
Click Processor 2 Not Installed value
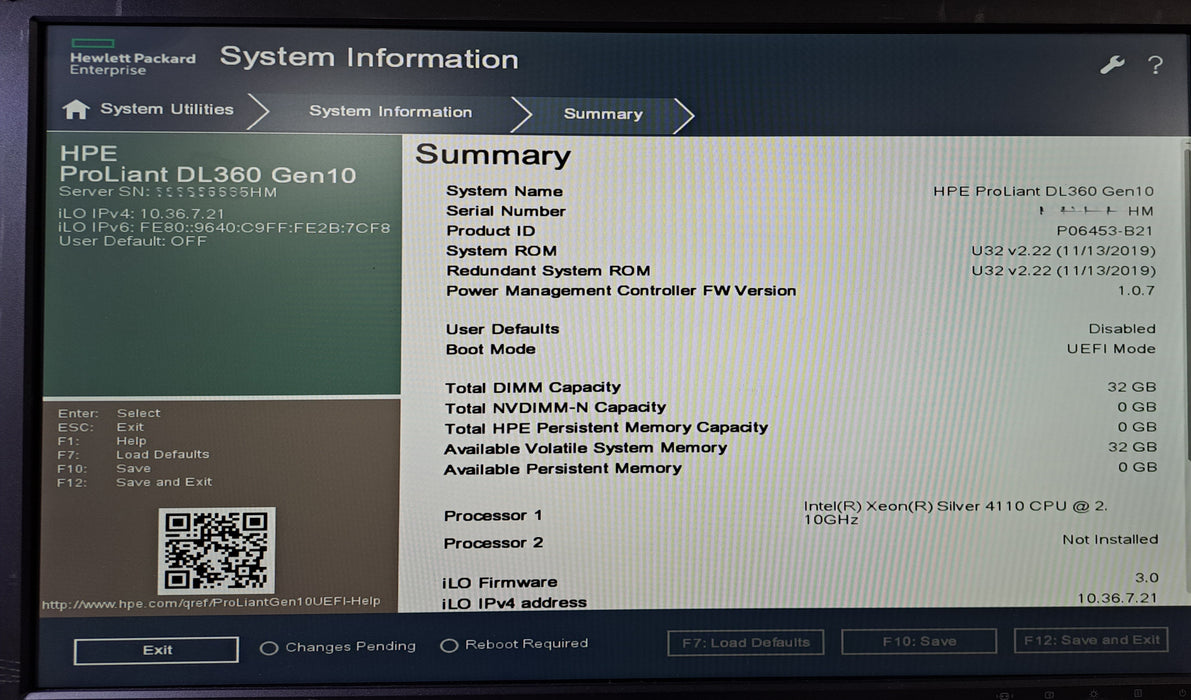pyautogui.click(x=1110, y=540)
